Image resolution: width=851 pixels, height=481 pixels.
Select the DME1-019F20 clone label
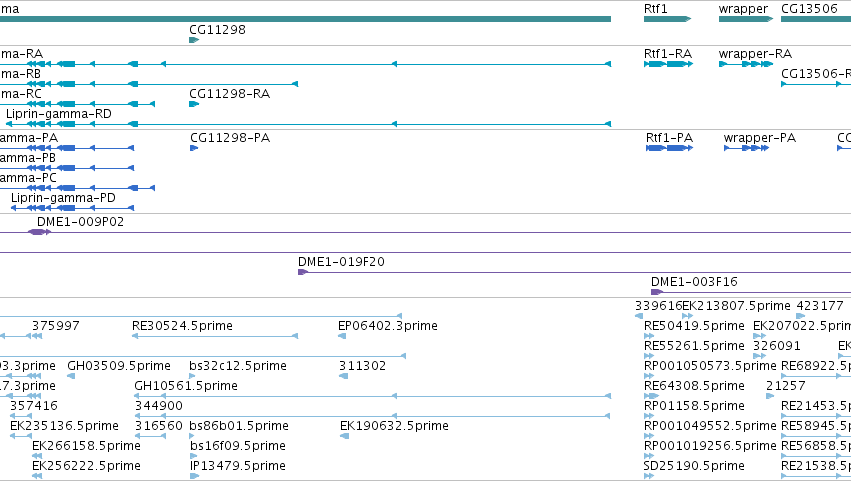click(341, 262)
